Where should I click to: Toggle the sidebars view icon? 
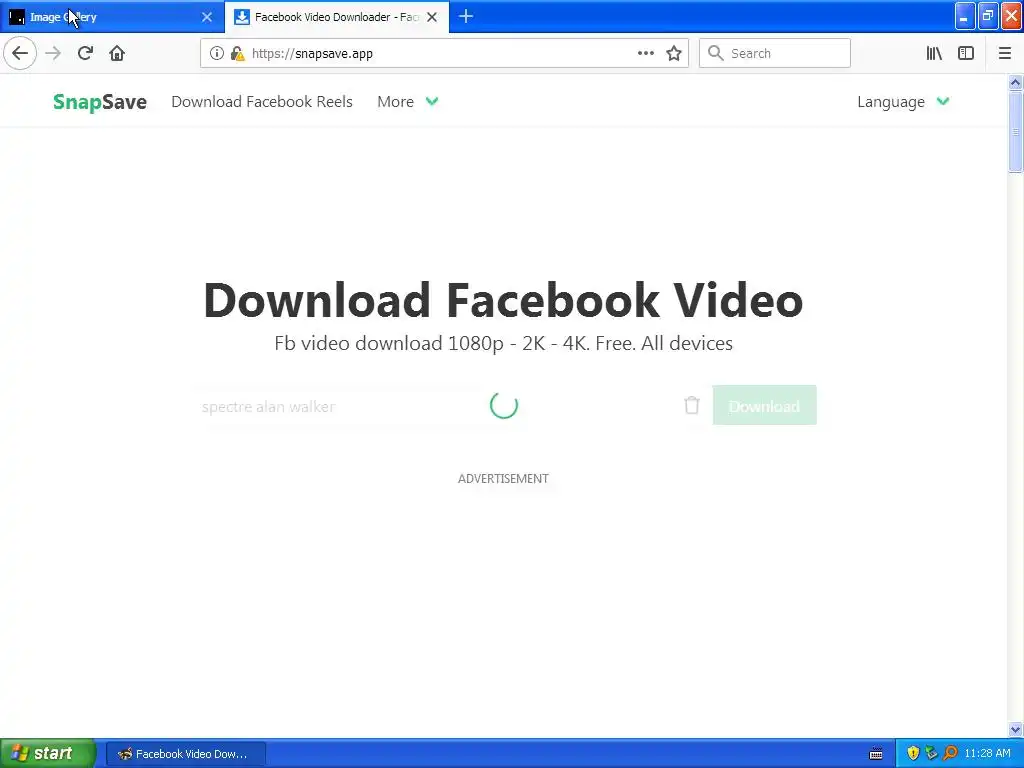pyautogui.click(x=966, y=54)
